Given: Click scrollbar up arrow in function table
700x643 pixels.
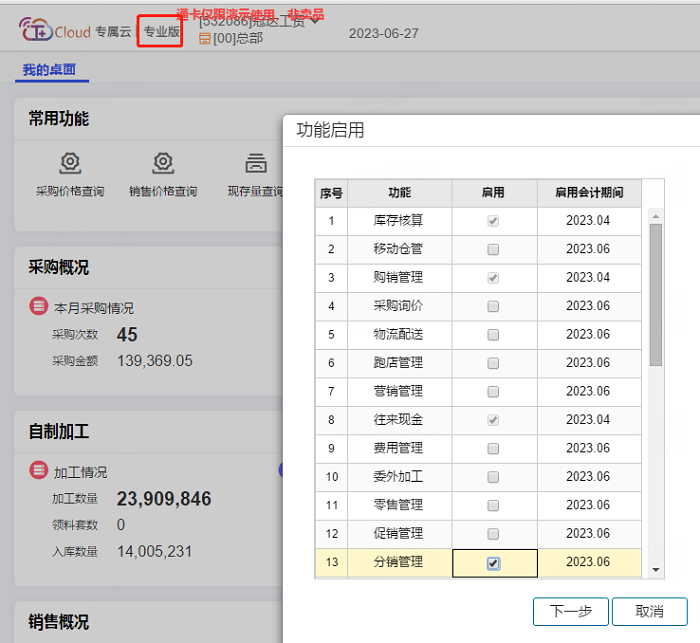Looking at the screenshot, I should point(656,216).
